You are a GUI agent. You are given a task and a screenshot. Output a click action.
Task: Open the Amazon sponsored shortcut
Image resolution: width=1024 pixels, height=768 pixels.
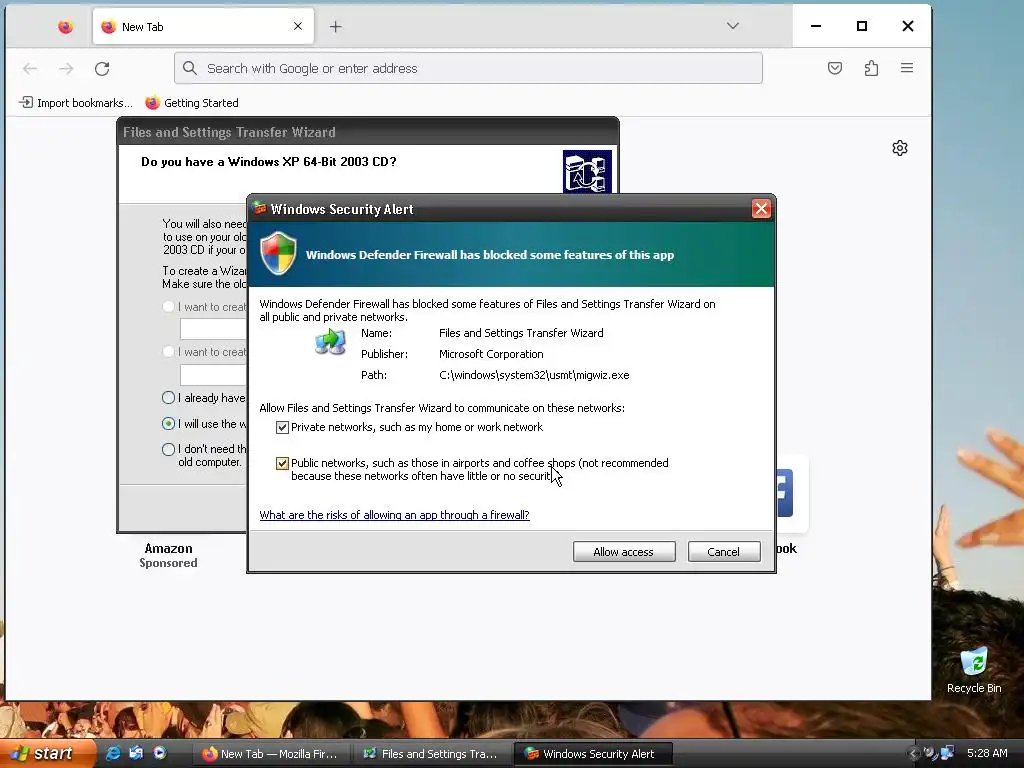168,554
